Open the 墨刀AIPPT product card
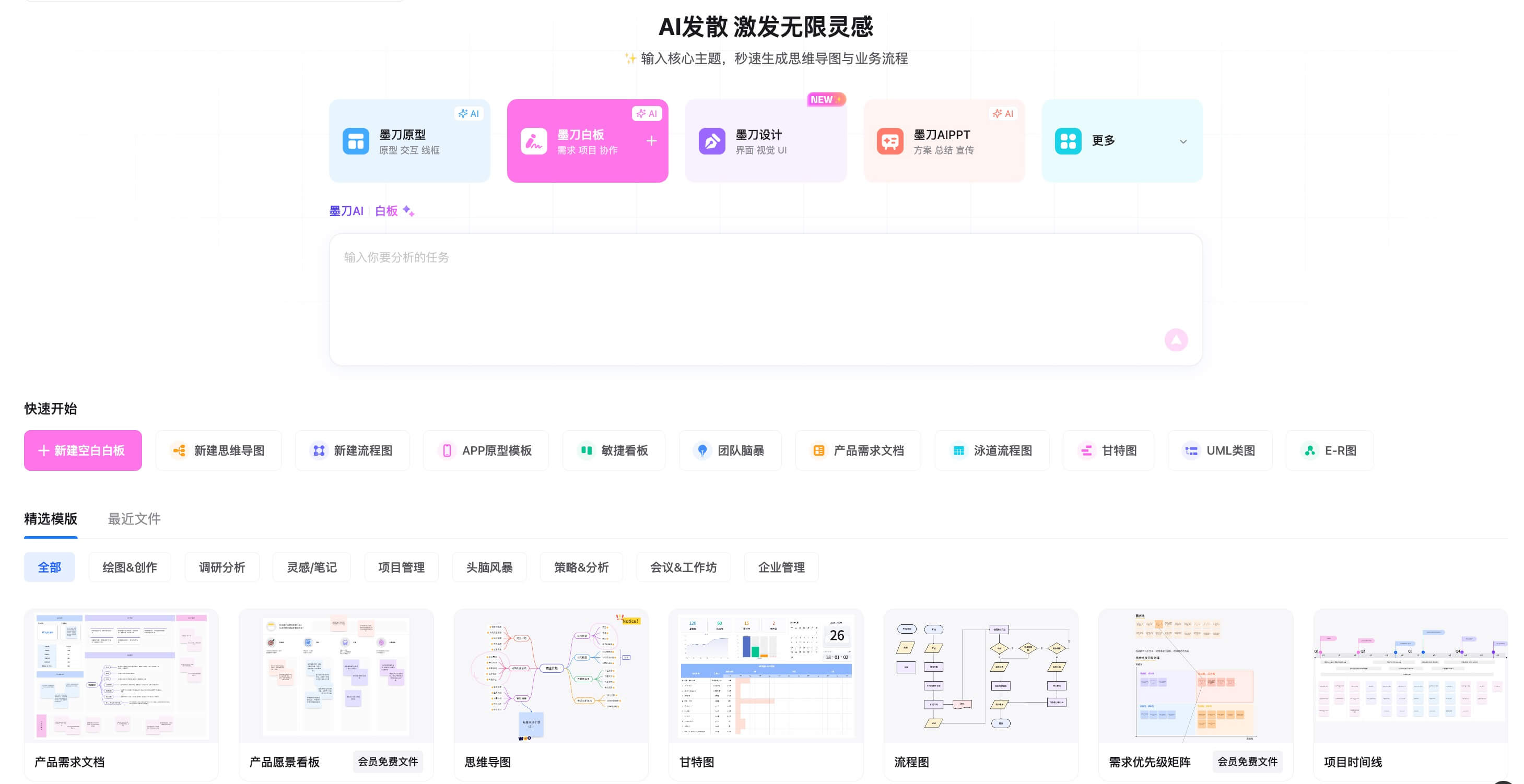The width and height of the screenshot is (1524, 784). point(944,141)
